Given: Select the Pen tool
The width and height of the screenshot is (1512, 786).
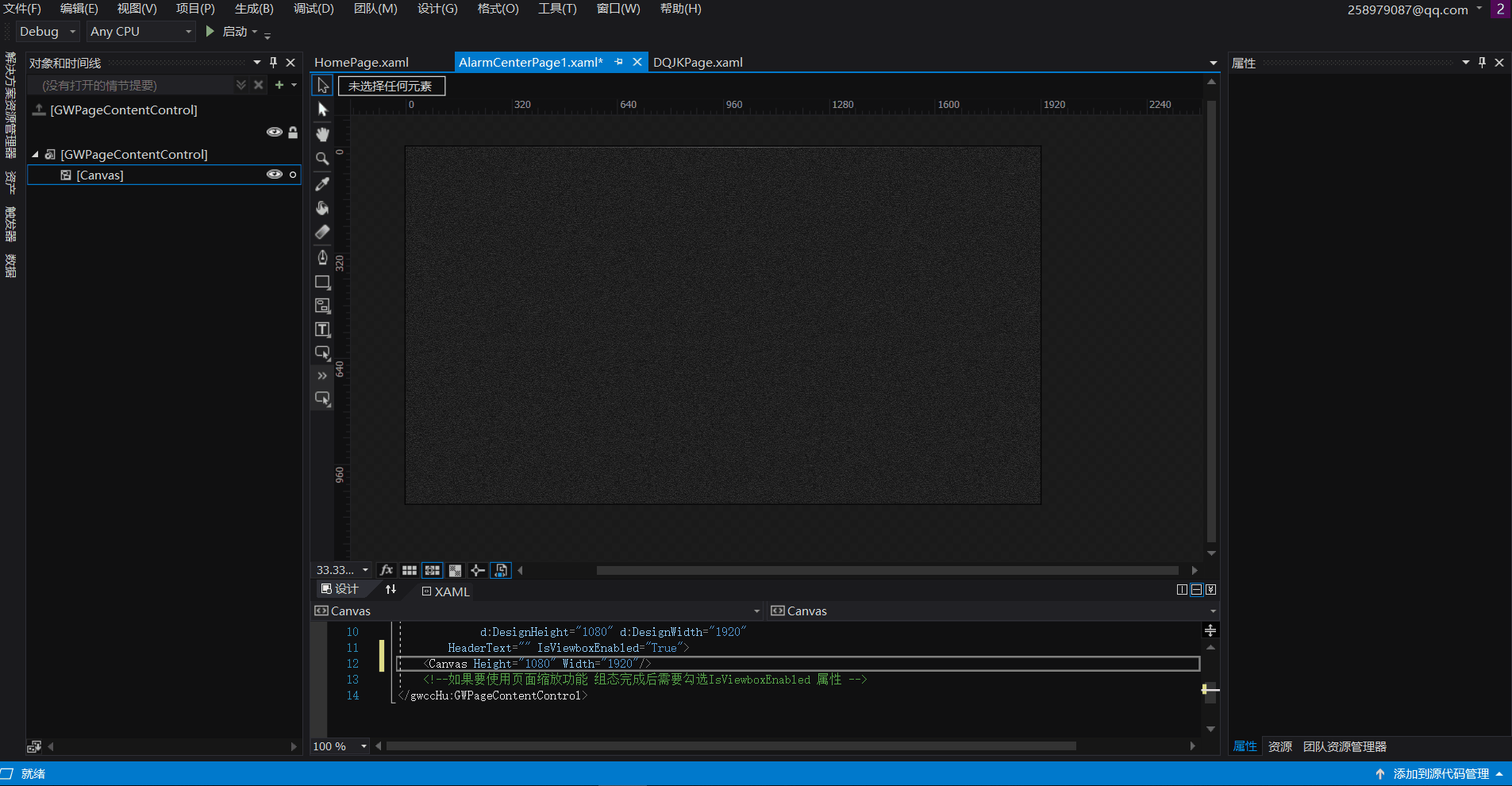Looking at the screenshot, I should pyautogui.click(x=322, y=257).
